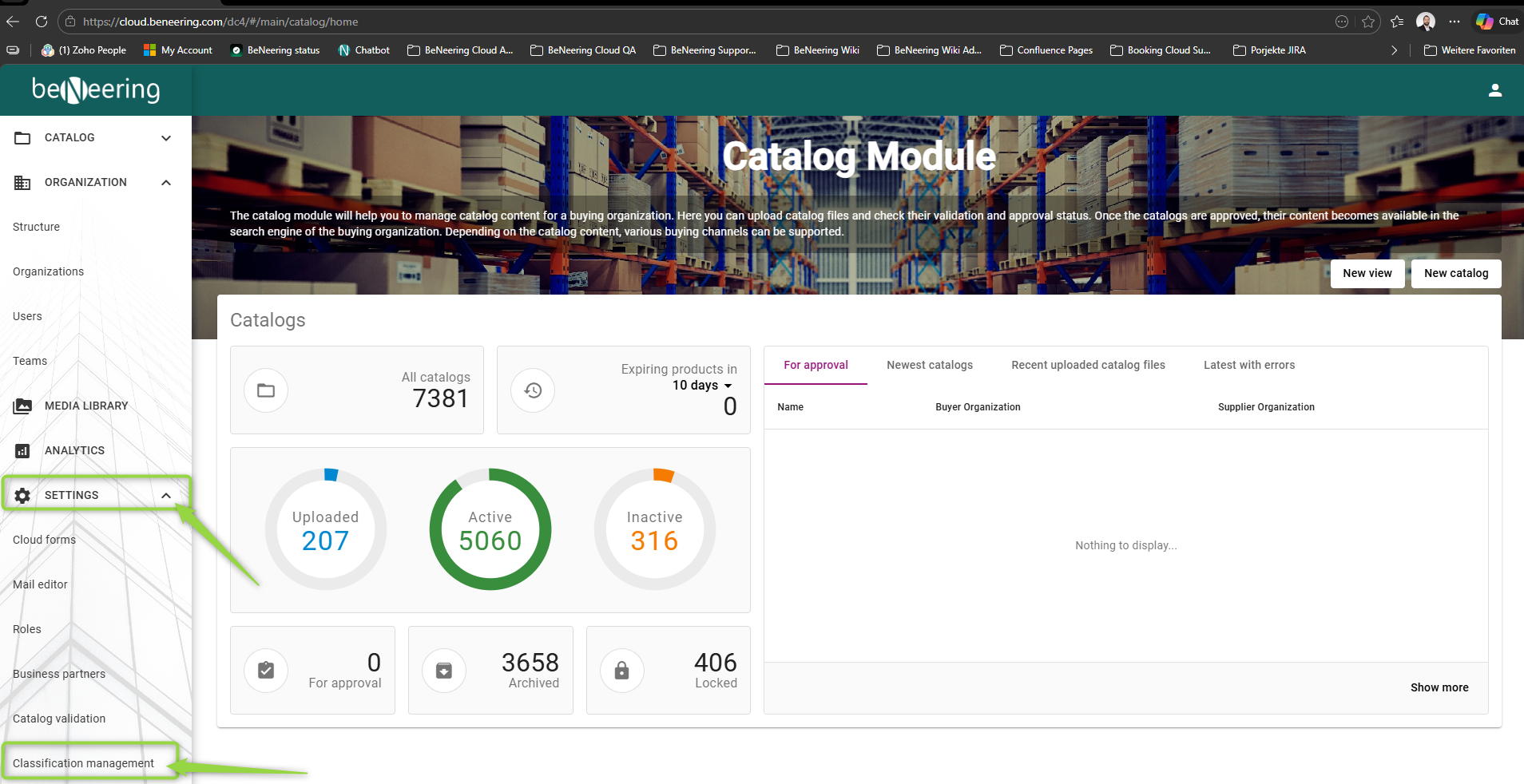Image resolution: width=1524 pixels, height=784 pixels.
Task: Click the Active 5060 progress ring
Action: [x=490, y=529]
